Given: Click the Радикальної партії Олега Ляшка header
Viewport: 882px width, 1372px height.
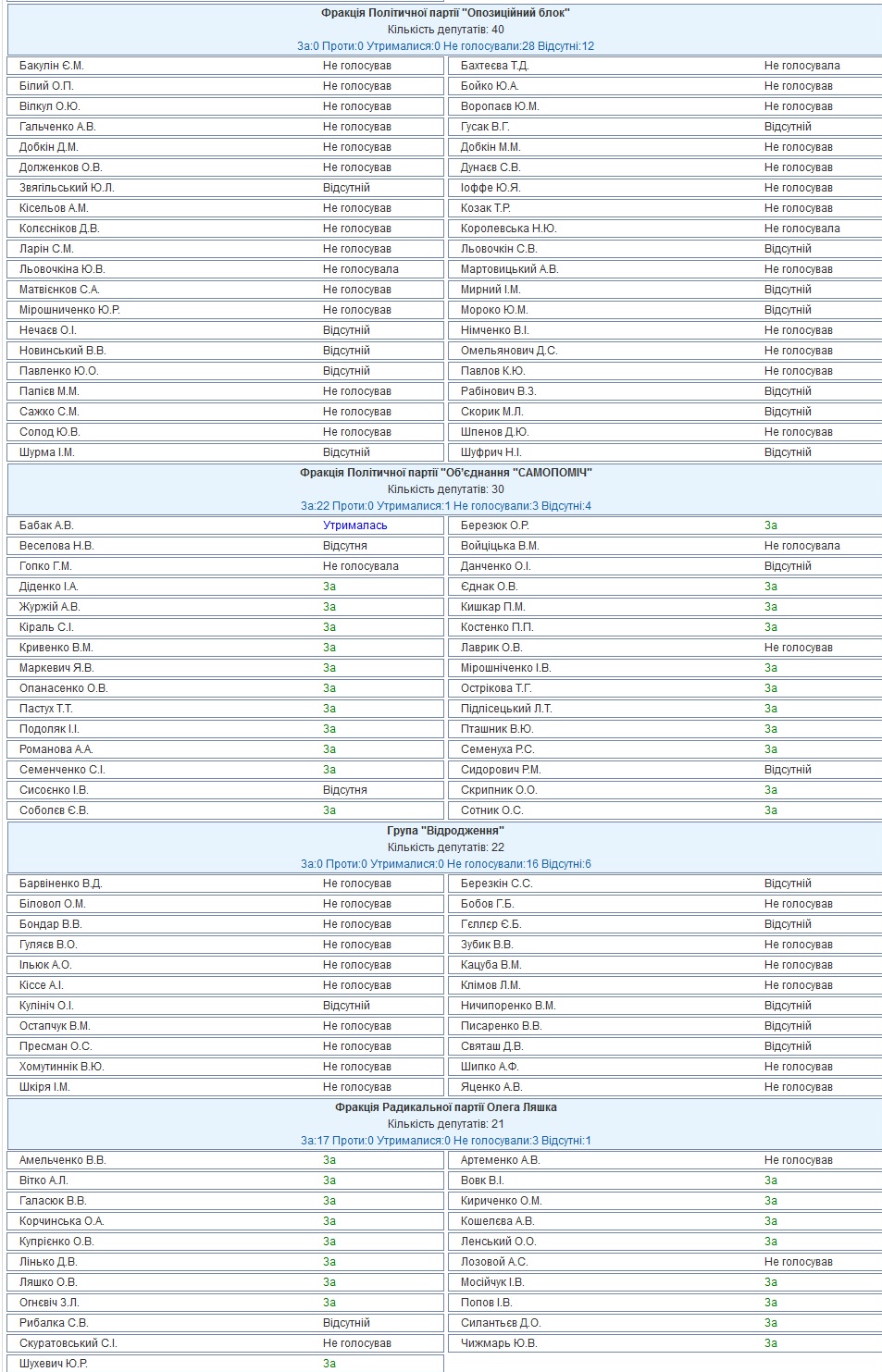Looking at the screenshot, I should [445, 1107].
